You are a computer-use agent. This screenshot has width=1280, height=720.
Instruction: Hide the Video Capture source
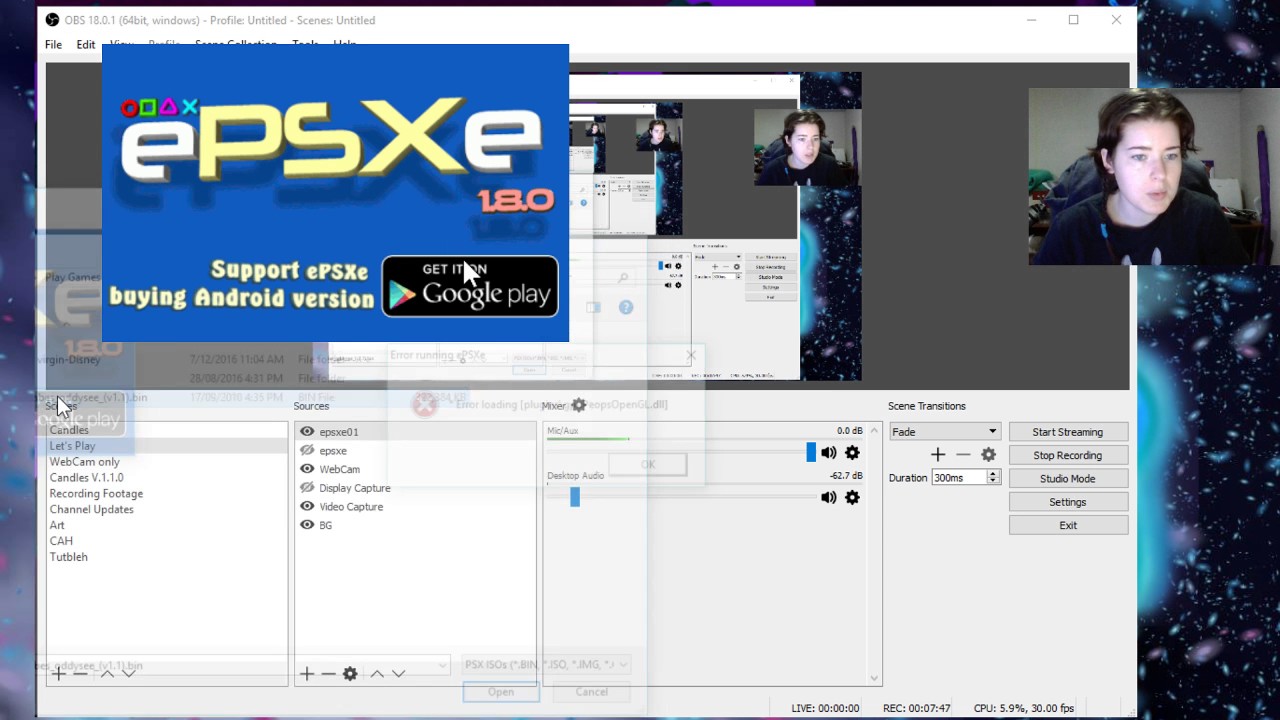point(307,507)
